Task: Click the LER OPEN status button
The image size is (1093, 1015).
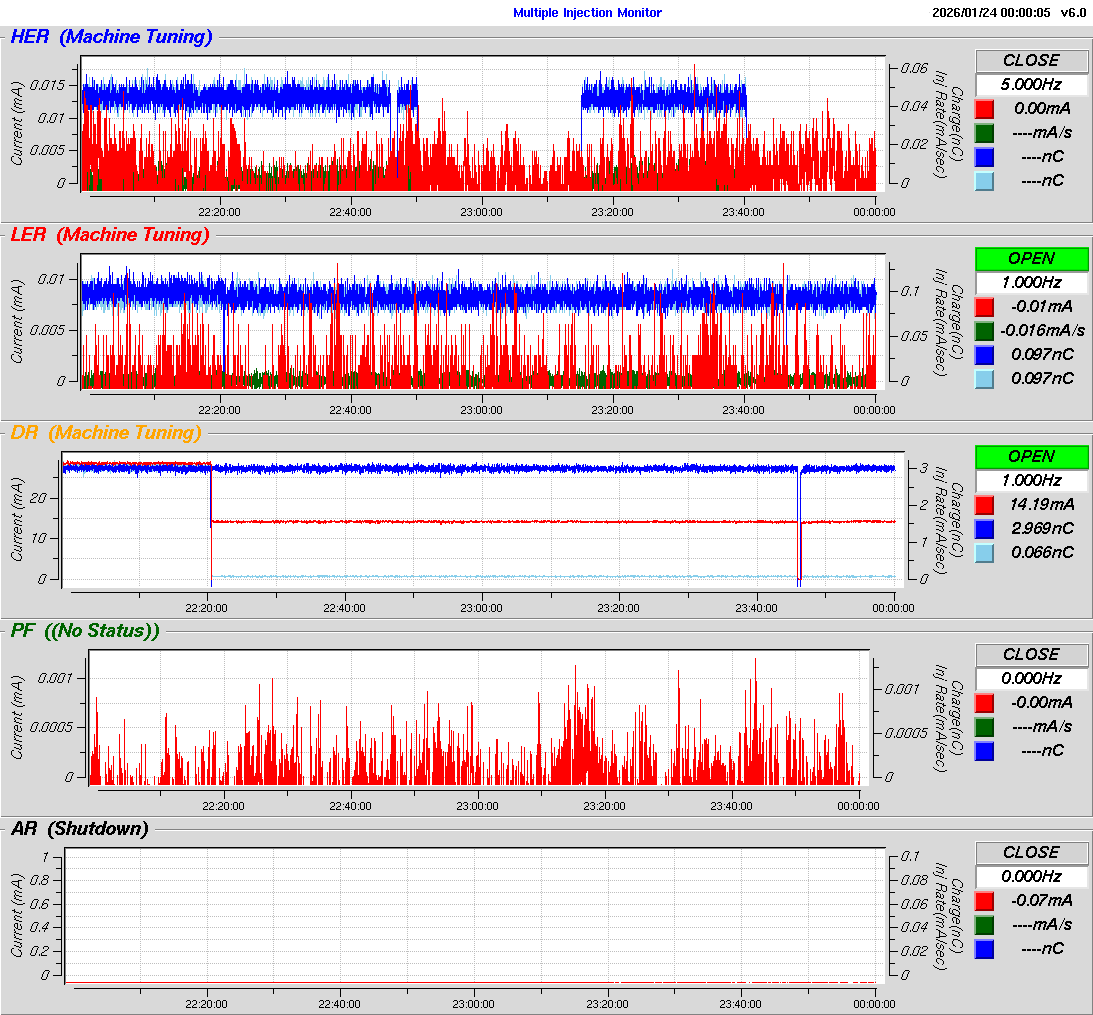Action: (x=1031, y=258)
